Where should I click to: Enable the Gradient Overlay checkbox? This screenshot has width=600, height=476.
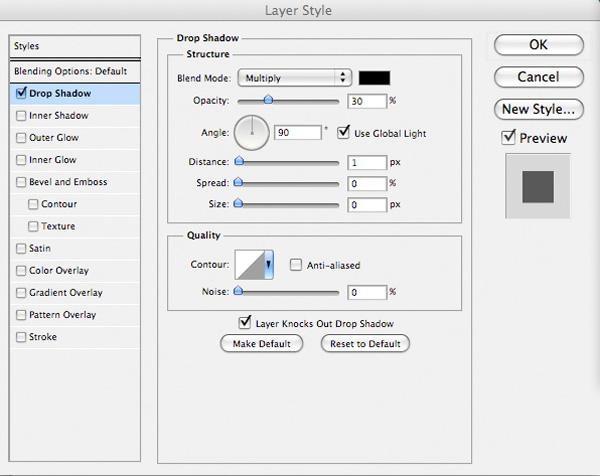point(21,293)
